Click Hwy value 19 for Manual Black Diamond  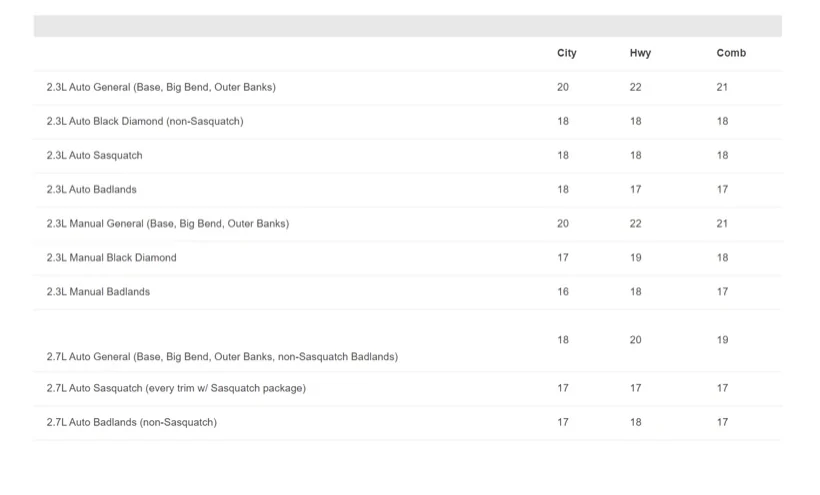(x=635, y=258)
